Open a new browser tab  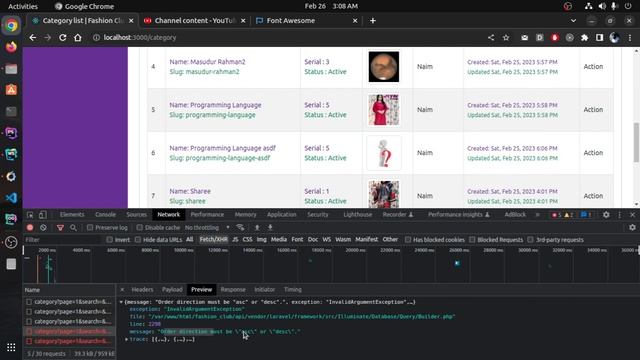click(x=373, y=20)
